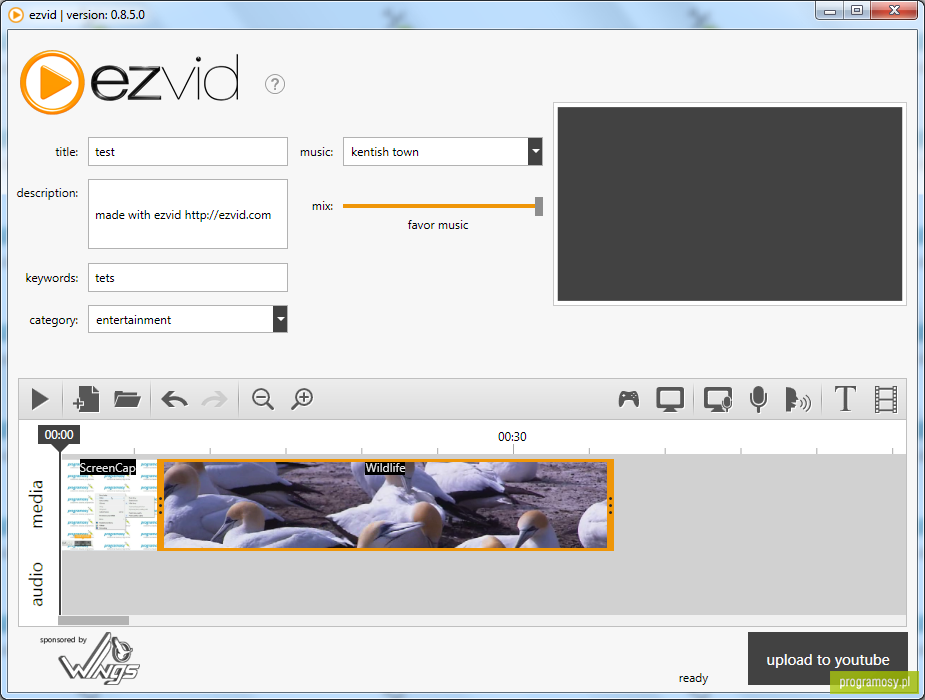Click the audio track label

pos(37,584)
